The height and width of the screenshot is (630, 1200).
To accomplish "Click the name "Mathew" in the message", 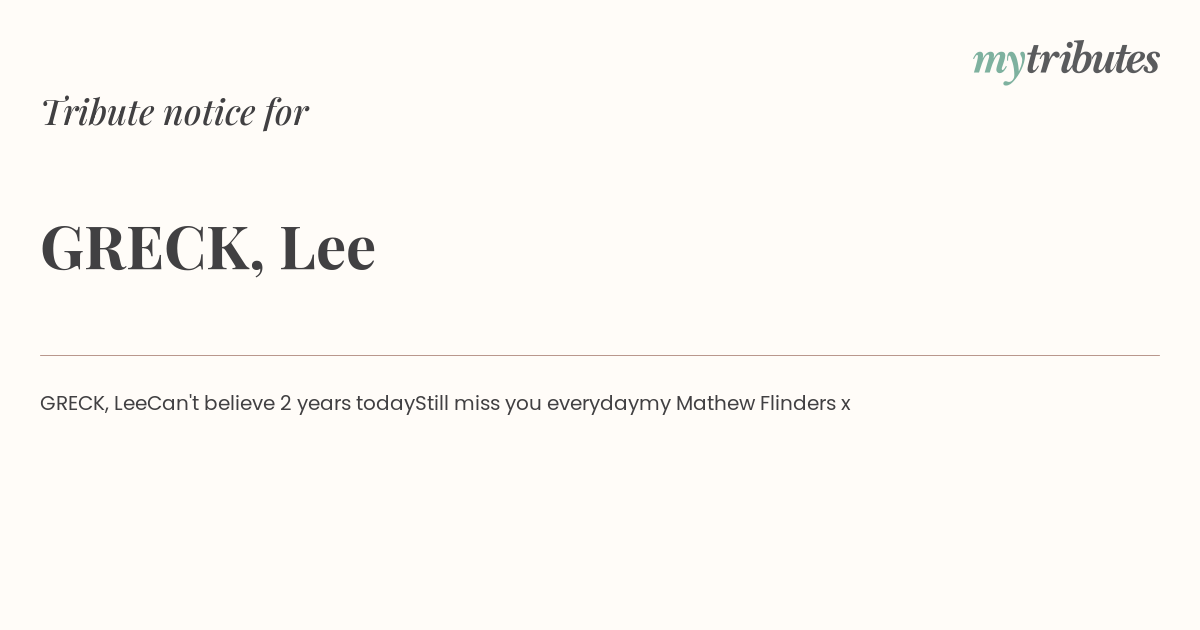I will [715, 403].
